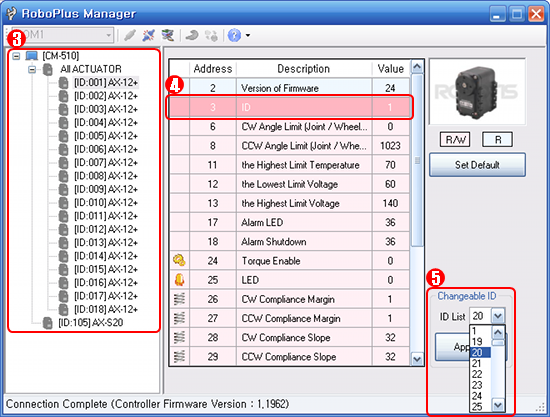Choose ID 23 from the dropdown list
This screenshot has width=550, height=417.
click(x=480, y=385)
